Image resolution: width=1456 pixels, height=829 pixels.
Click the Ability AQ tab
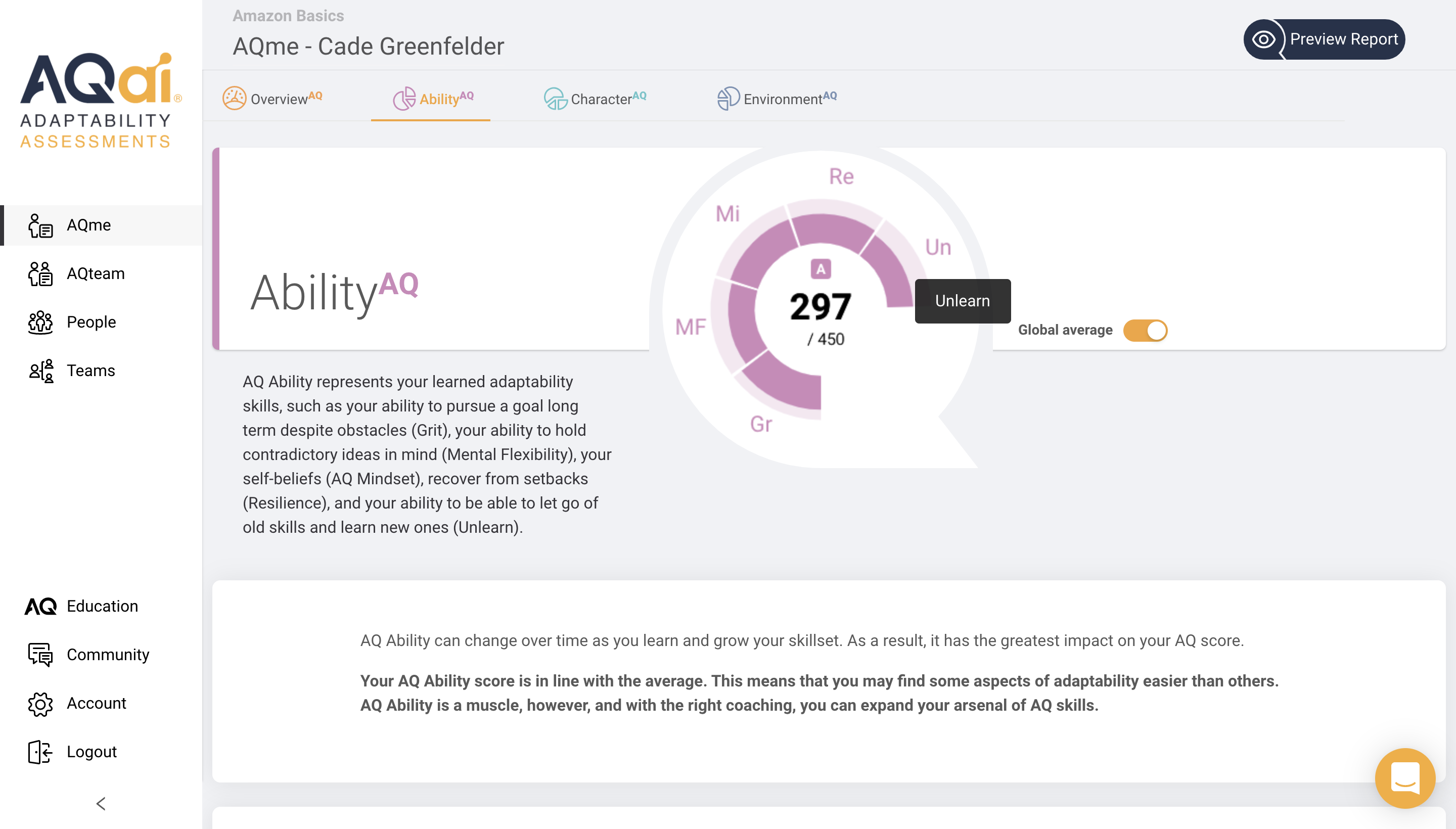pyautogui.click(x=433, y=99)
